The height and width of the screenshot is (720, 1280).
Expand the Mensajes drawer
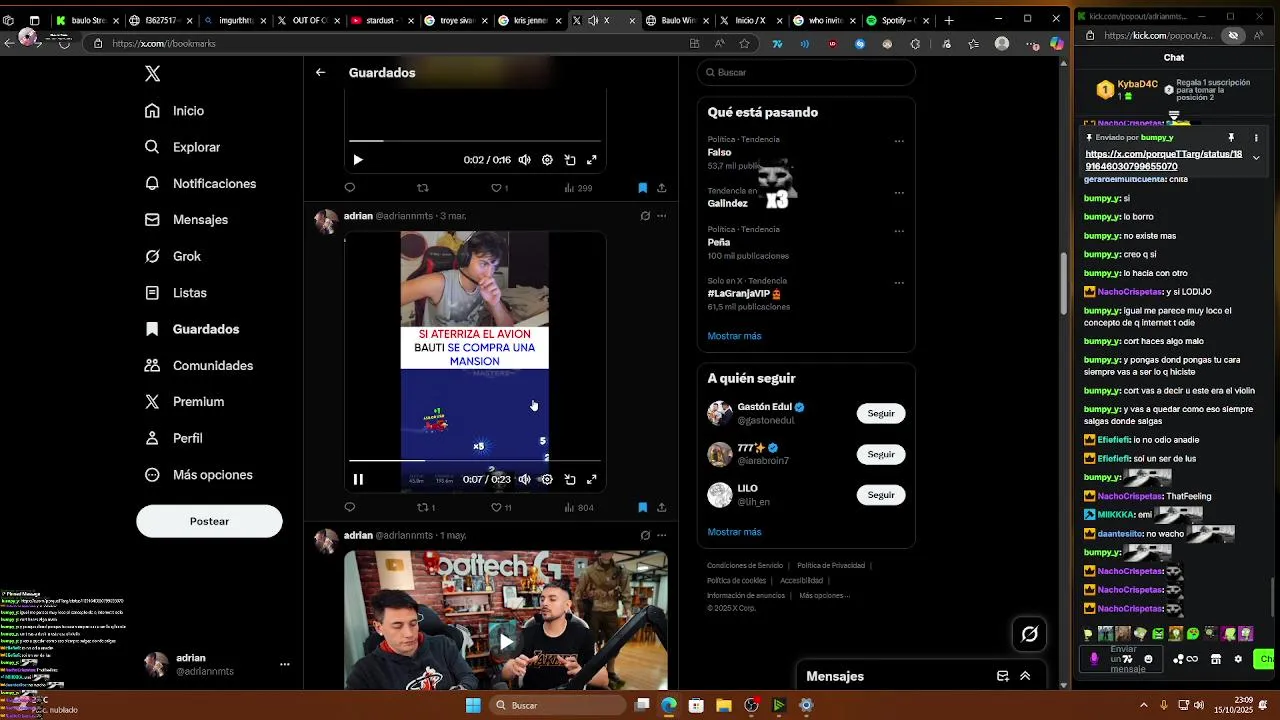pos(1025,676)
